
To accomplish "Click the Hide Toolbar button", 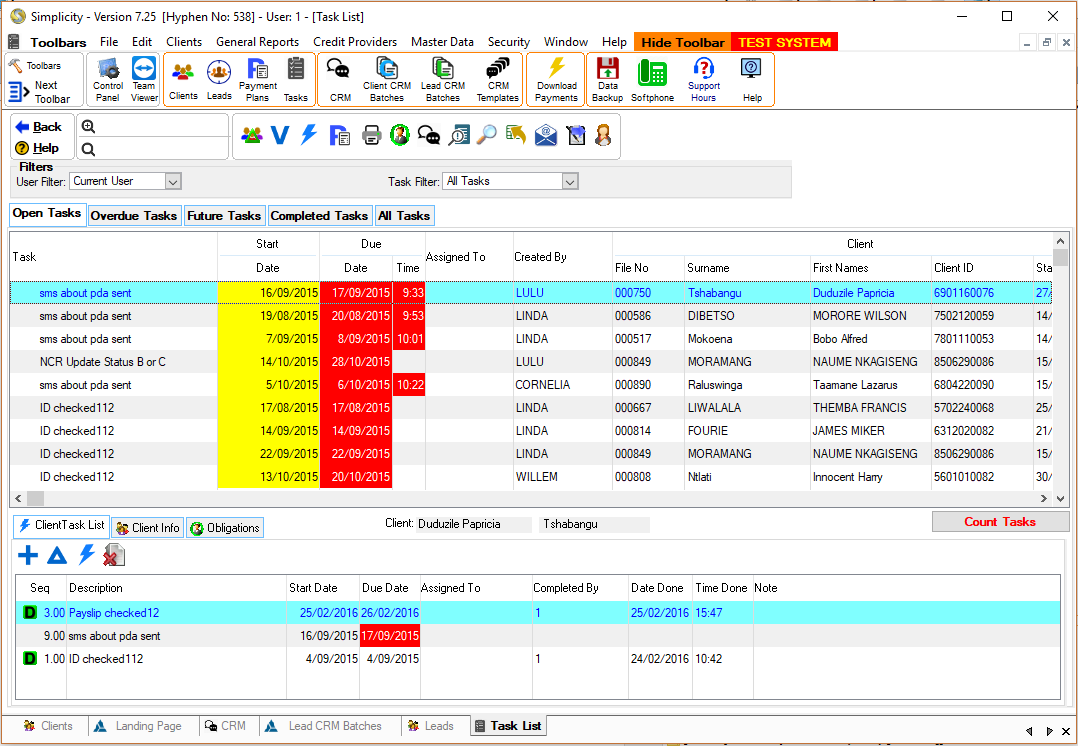I will pos(682,42).
